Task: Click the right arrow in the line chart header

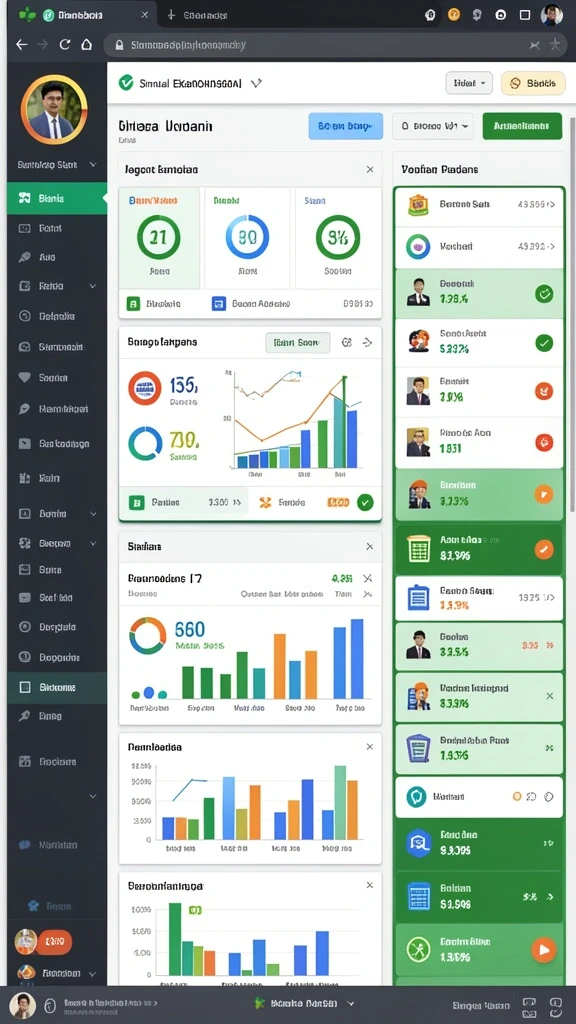Action: tap(367, 342)
